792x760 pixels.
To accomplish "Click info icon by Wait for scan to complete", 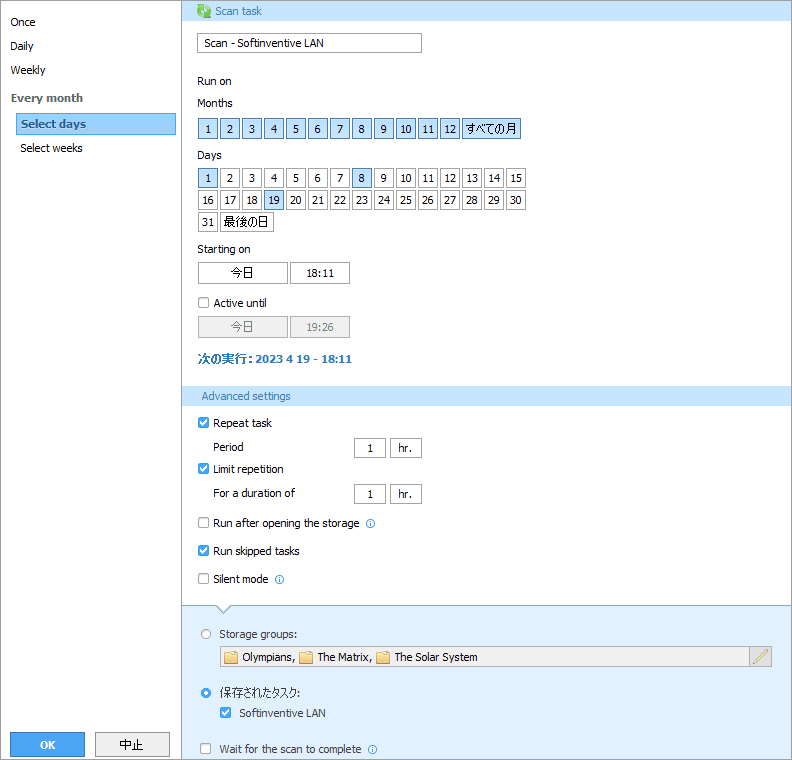I will 372,749.
